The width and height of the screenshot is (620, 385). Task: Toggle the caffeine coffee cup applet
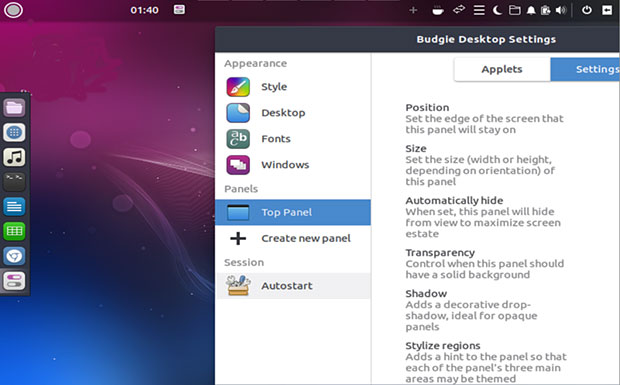click(x=438, y=10)
